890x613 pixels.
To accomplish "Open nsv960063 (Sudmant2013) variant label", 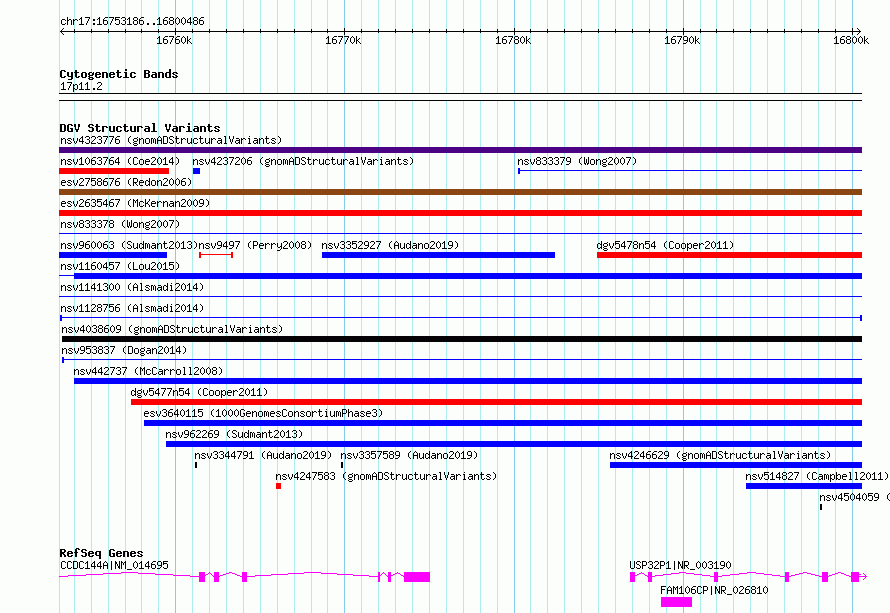I will 129,245.
